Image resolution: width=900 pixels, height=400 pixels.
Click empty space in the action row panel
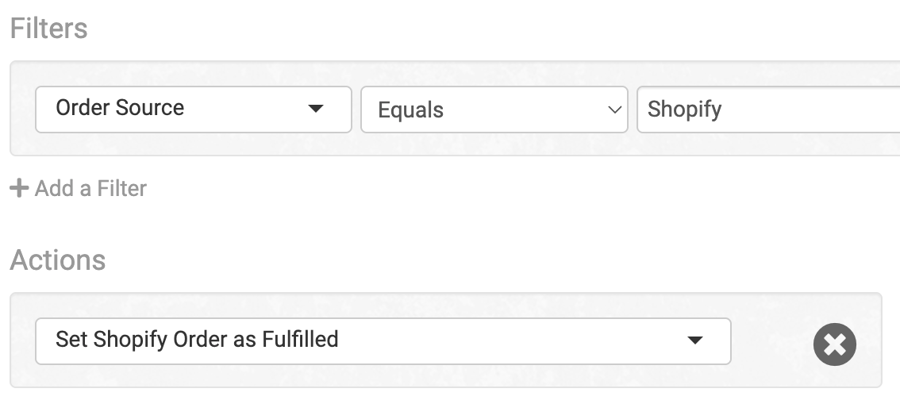click(x=772, y=341)
